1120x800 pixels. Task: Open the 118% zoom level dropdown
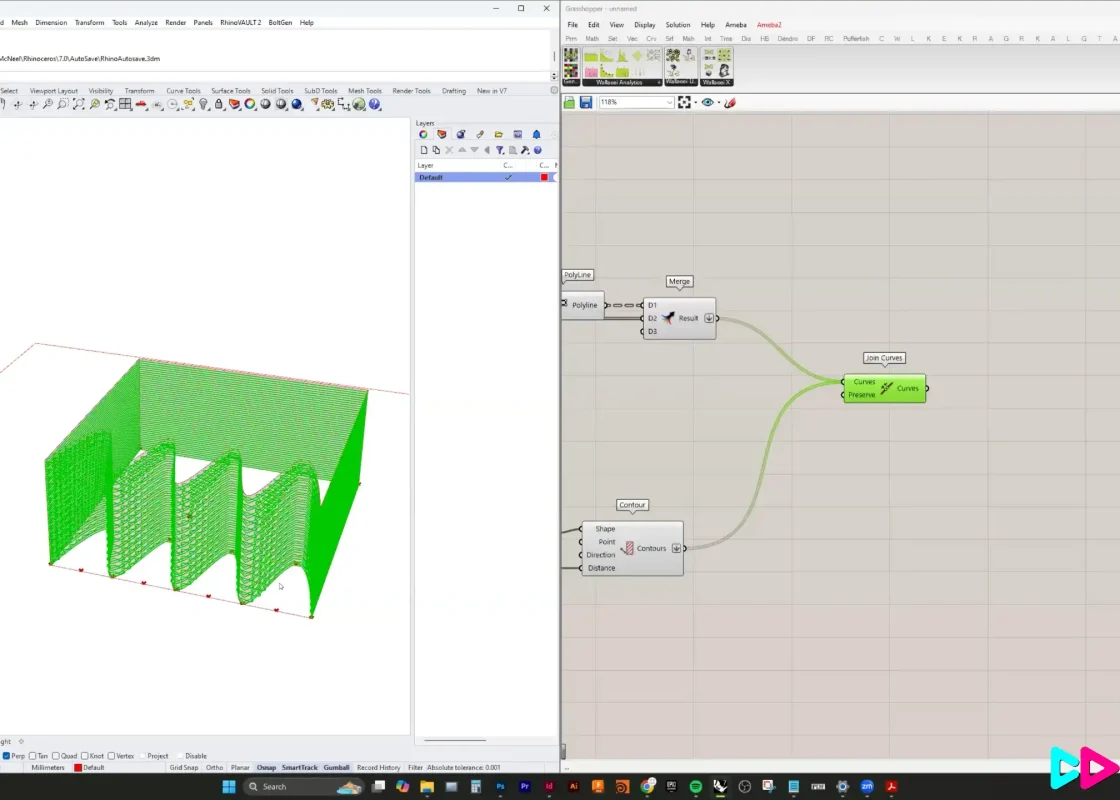point(669,102)
